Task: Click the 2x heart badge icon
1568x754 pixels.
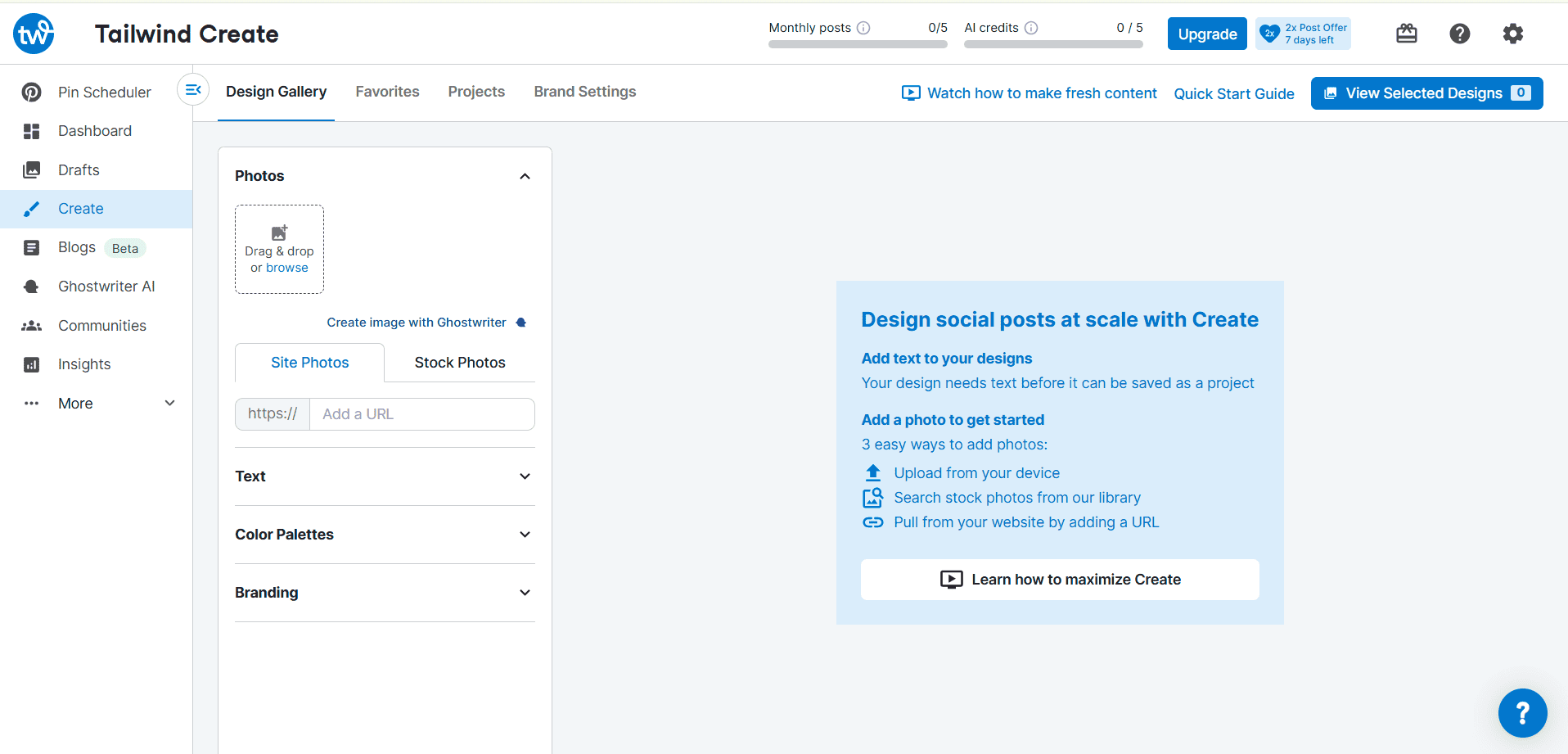Action: 1269,34
